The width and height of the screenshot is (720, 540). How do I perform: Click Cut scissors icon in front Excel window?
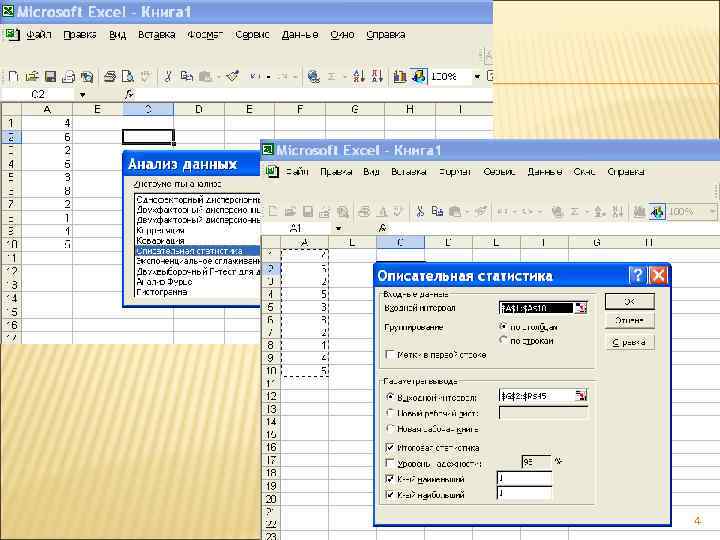pyautogui.click(x=420, y=211)
